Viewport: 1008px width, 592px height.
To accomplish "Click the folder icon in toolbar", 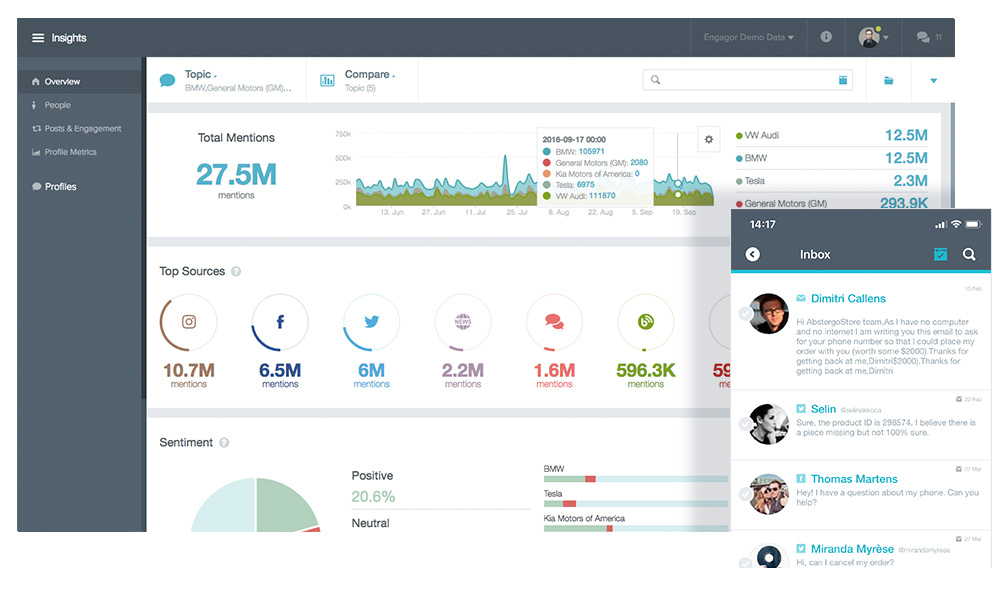I will [x=888, y=80].
